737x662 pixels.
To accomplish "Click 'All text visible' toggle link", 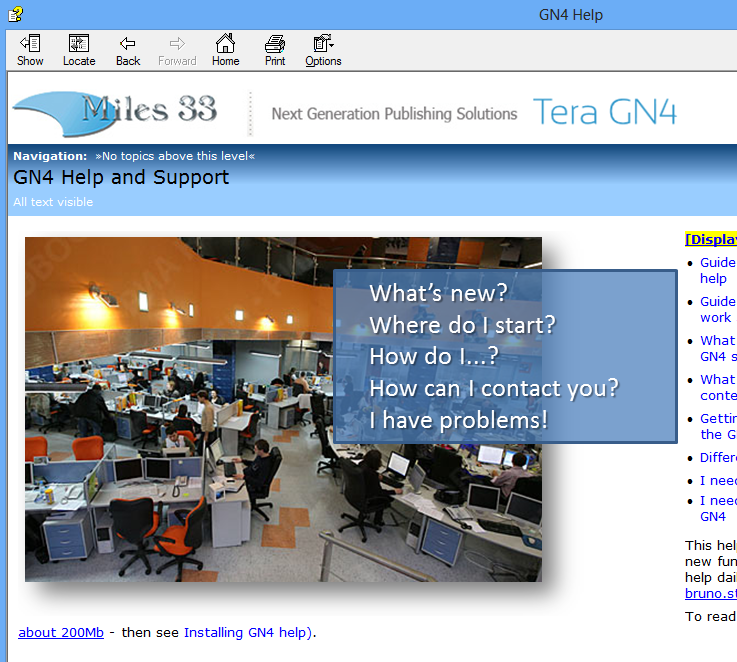I will tap(53, 202).
